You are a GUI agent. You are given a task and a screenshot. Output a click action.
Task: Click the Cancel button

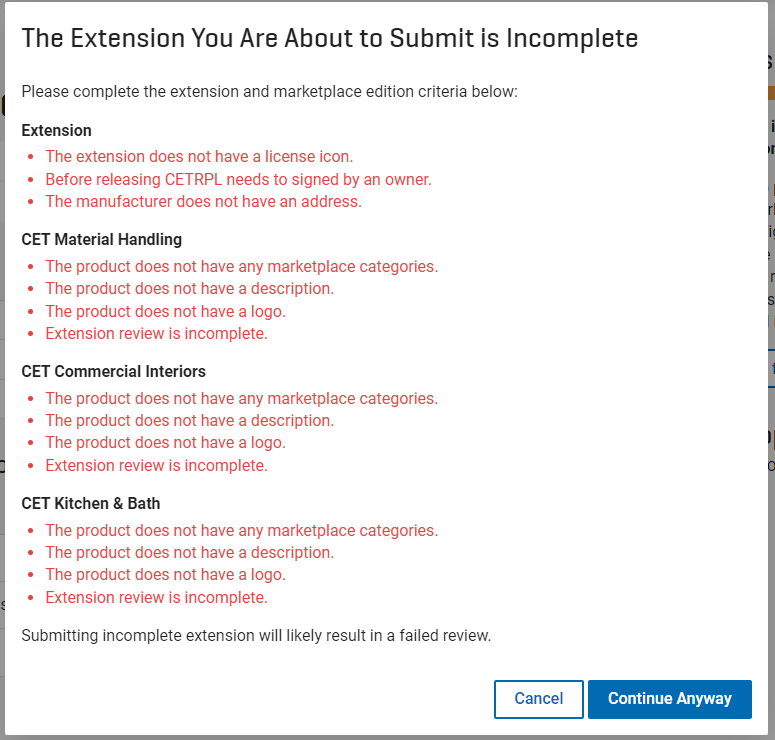pos(538,699)
